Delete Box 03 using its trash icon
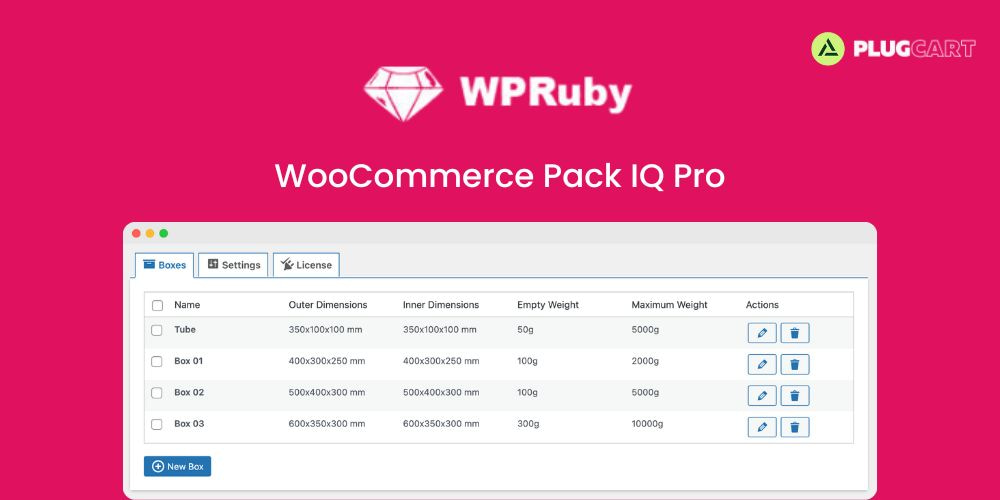The image size is (1000, 500). pyautogui.click(x=795, y=427)
